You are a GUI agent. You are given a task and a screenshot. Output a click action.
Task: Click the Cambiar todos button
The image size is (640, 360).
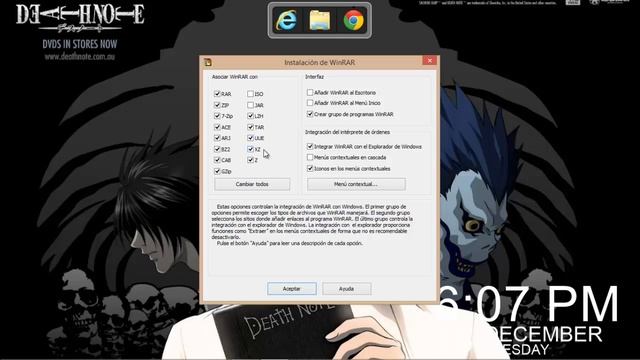[x=252, y=184]
